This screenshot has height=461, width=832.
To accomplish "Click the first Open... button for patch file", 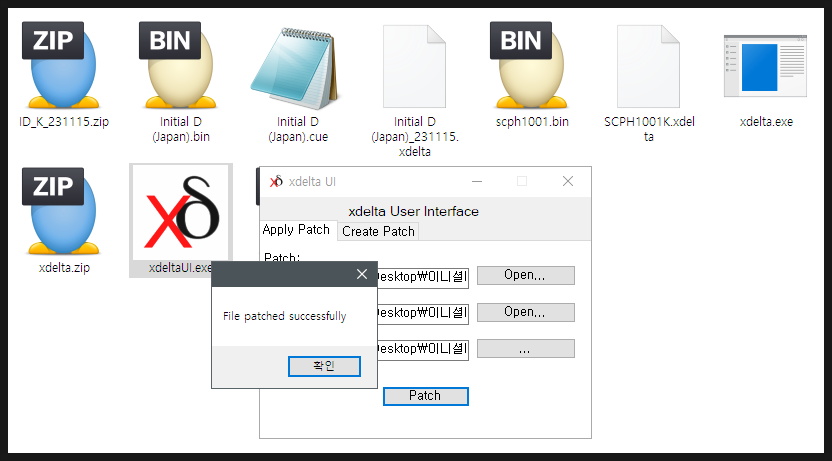I will (525, 275).
